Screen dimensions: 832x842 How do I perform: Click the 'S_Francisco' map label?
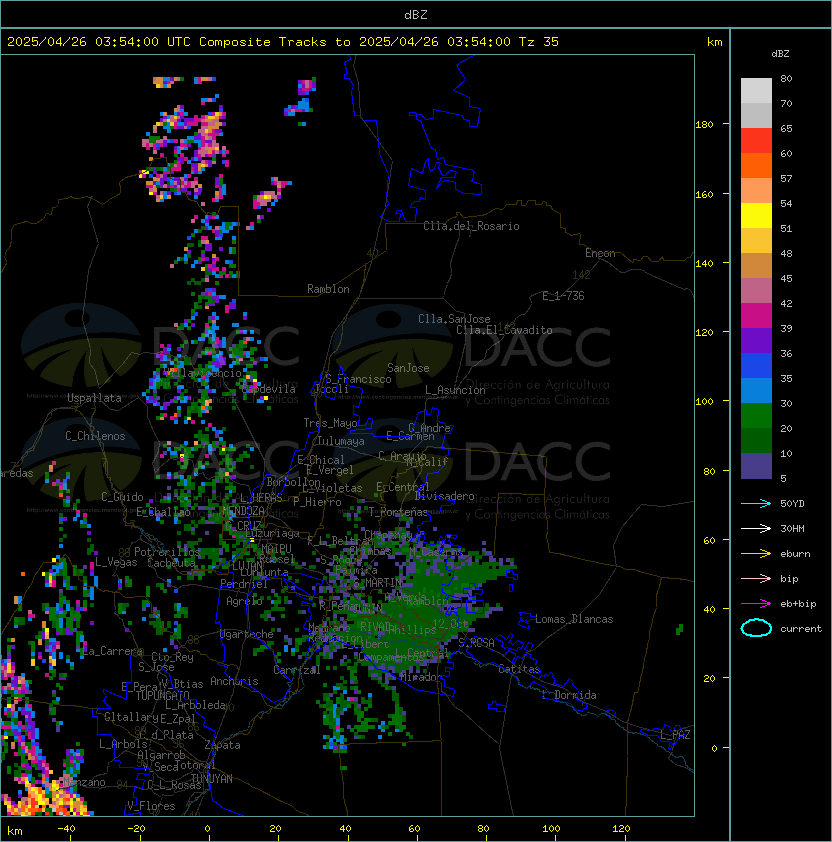358,379
